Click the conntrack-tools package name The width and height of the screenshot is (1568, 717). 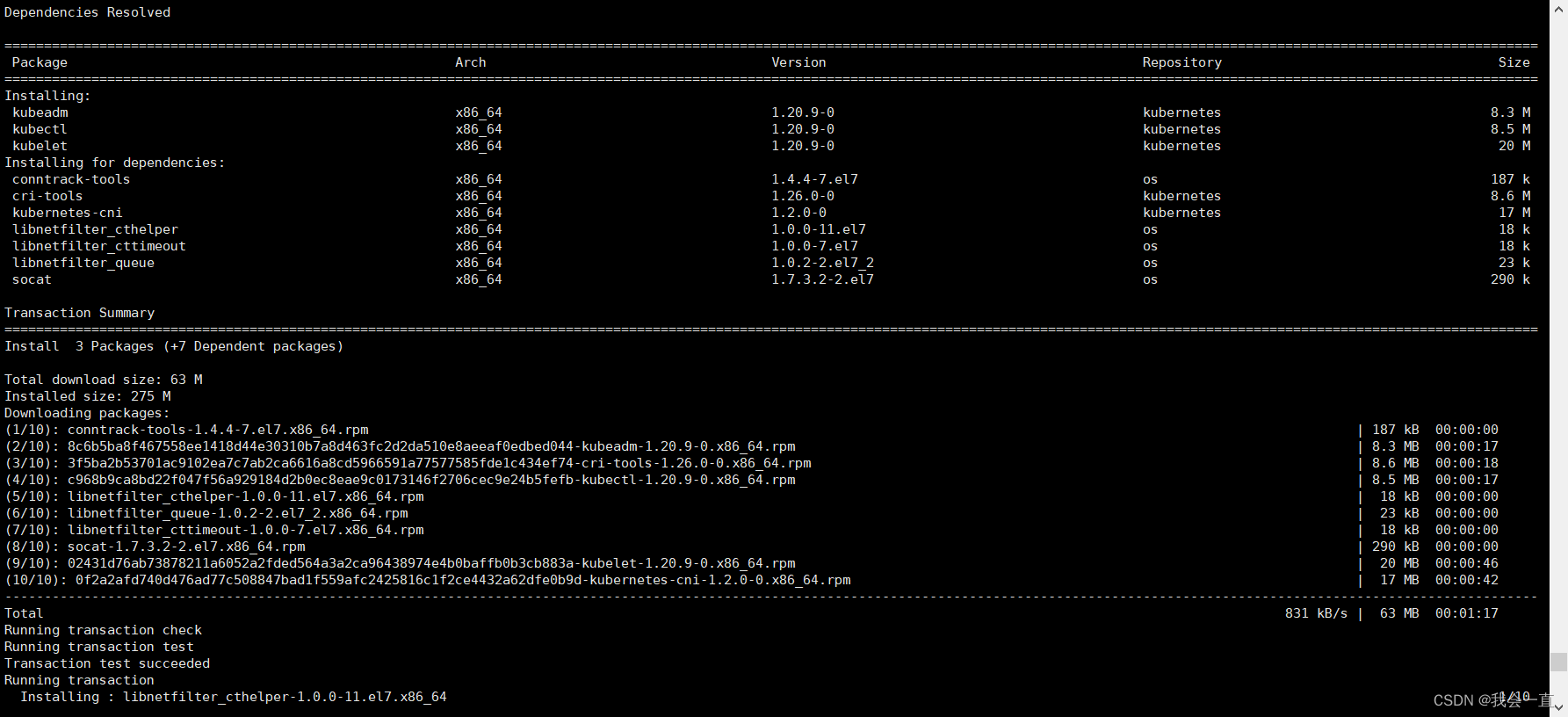(x=71, y=179)
